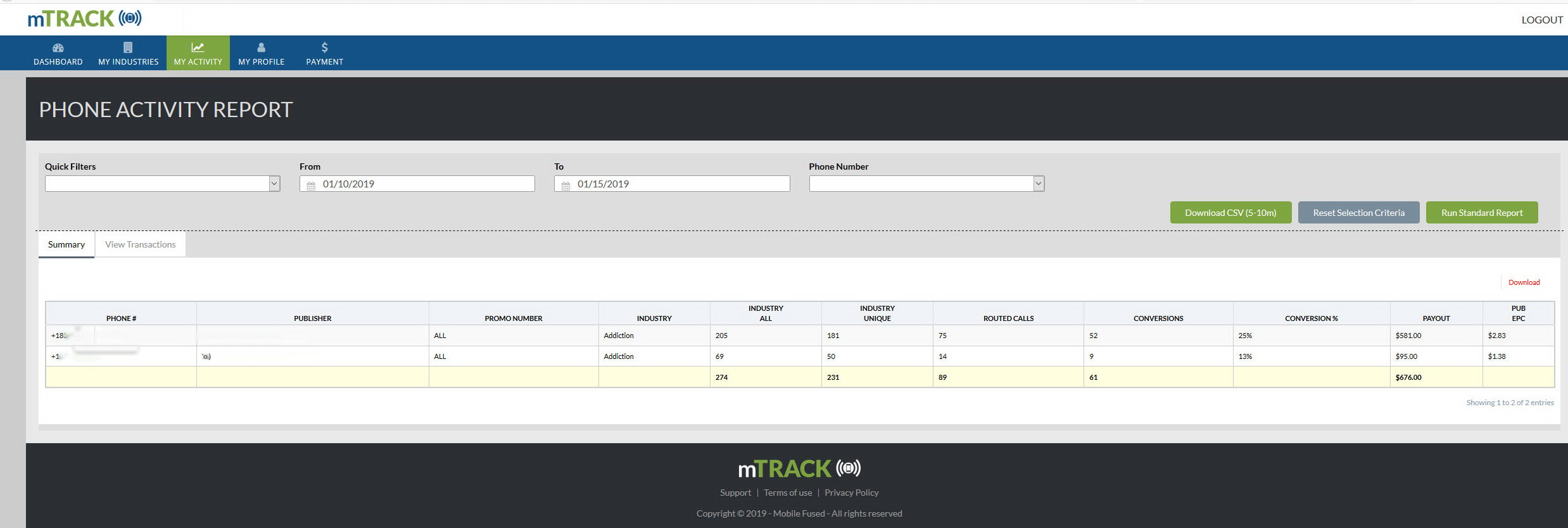The height and width of the screenshot is (528, 1568).
Task: Click the mTRACK logo in header
Action: point(84,19)
